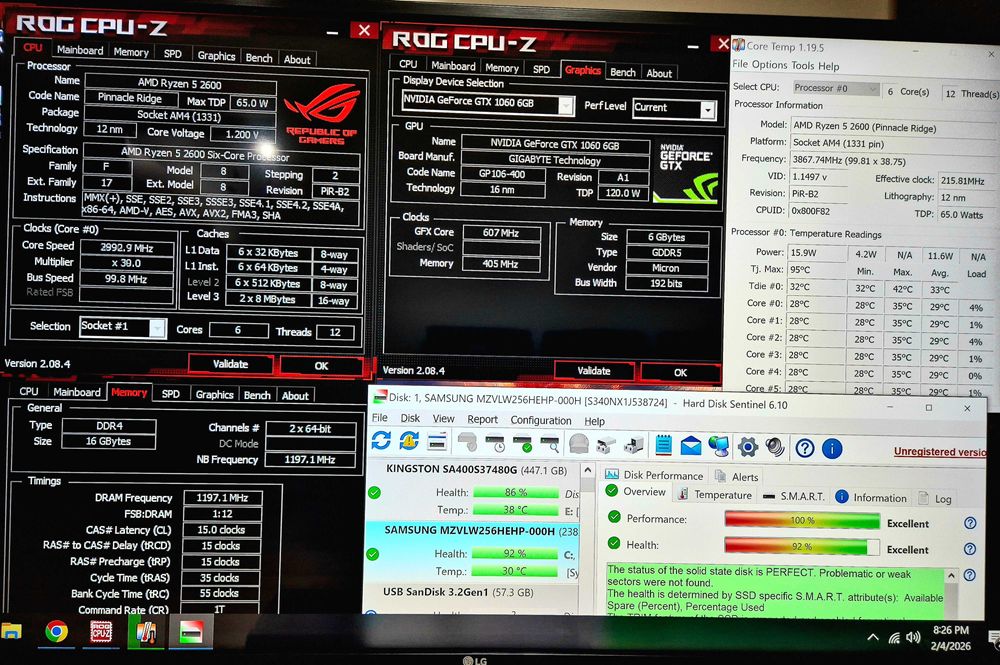Click the Hard Disk Sentinel taskbar icon
Viewport: 1000px width, 665px height.
pos(191,632)
